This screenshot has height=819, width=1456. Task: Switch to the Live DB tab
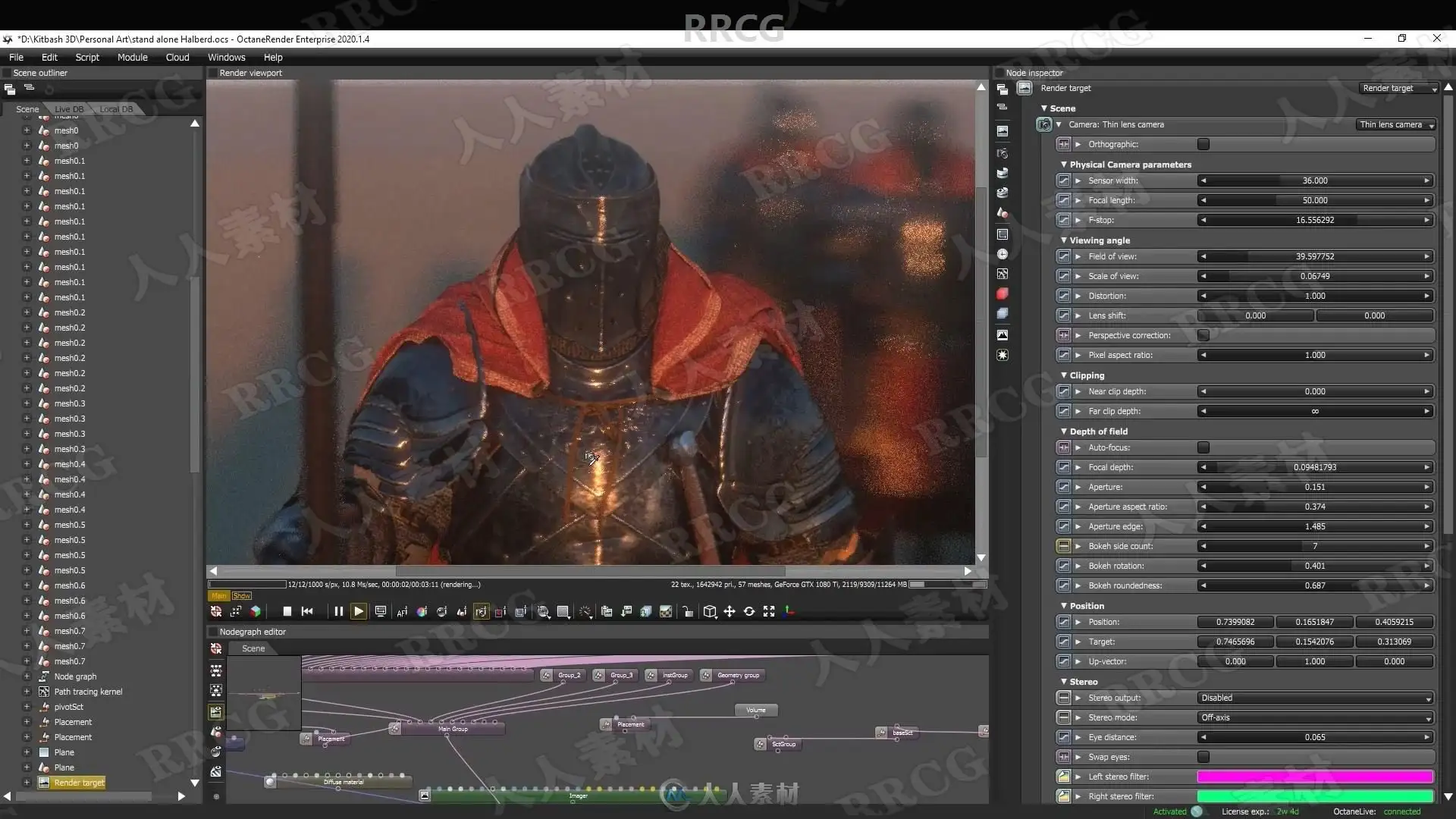point(69,109)
